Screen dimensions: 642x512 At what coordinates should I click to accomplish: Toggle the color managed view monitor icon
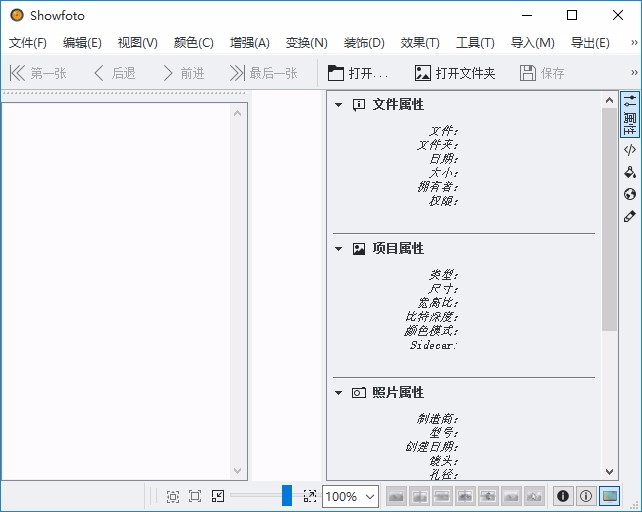pyautogui.click(x=609, y=496)
